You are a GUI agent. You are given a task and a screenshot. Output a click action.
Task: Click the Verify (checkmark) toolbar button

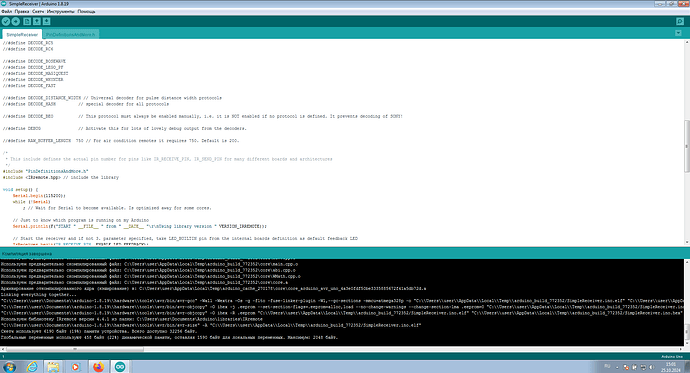(x=6, y=21)
